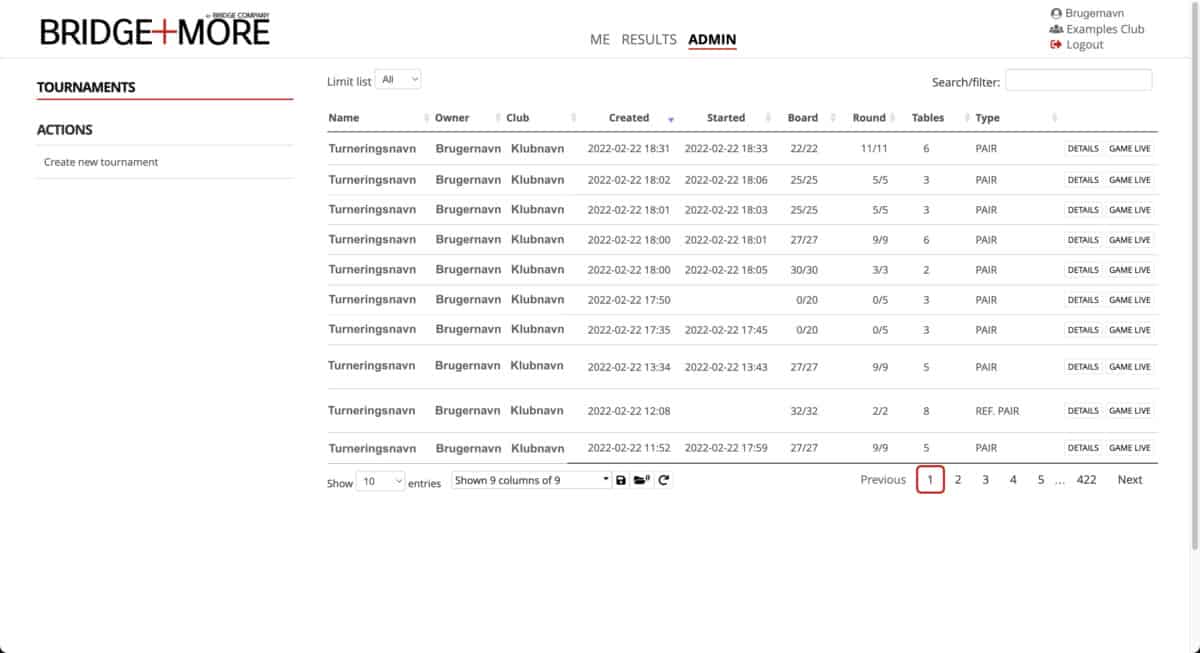Screen dimensions: 1200x653
Task: Open the Limit list dropdown
Action: click(399, 80)
